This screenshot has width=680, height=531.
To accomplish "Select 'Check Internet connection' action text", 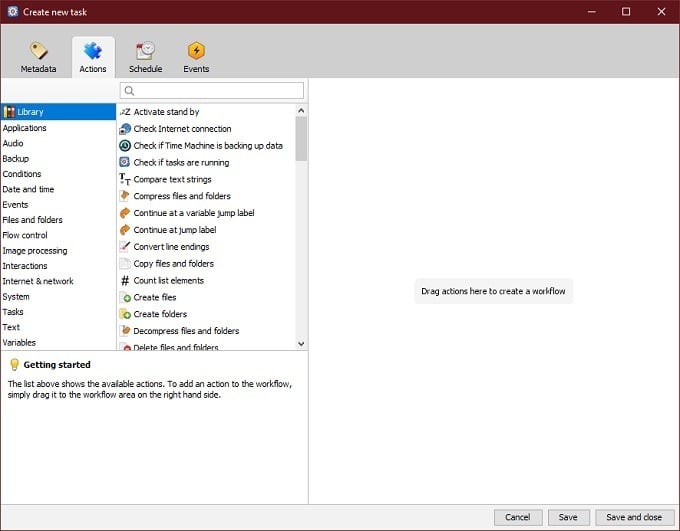I will pyautogui.click(x=183, y=129).
